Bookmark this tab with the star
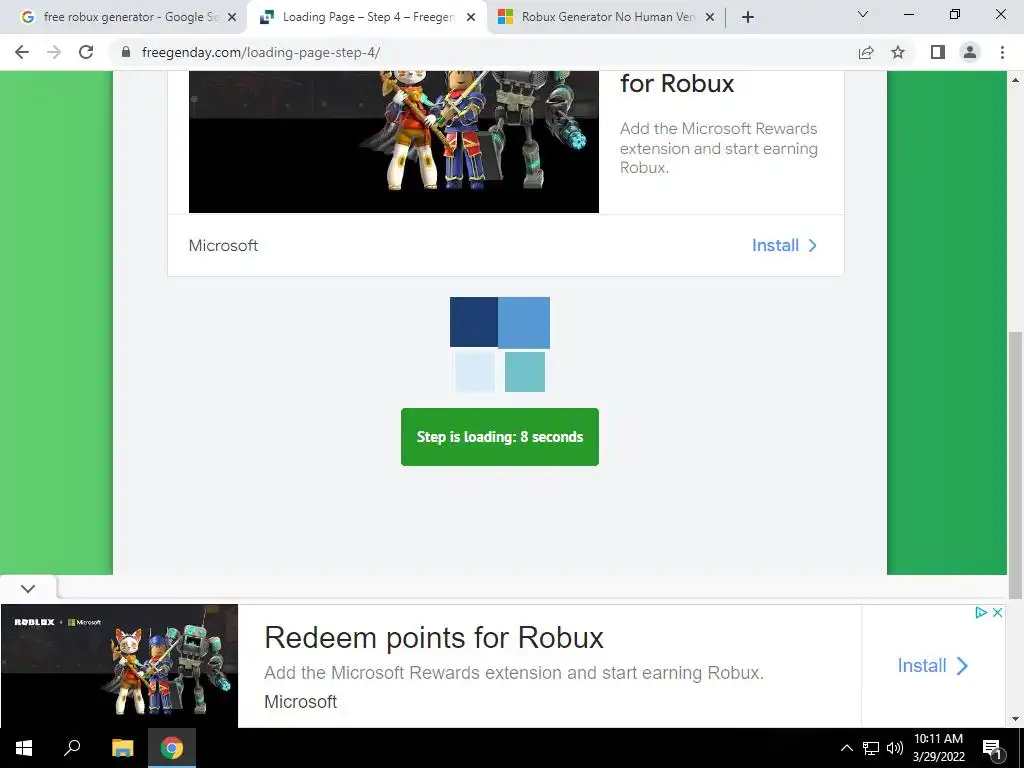The height and width of the screenshot is (768, 1024). point(898,52)
